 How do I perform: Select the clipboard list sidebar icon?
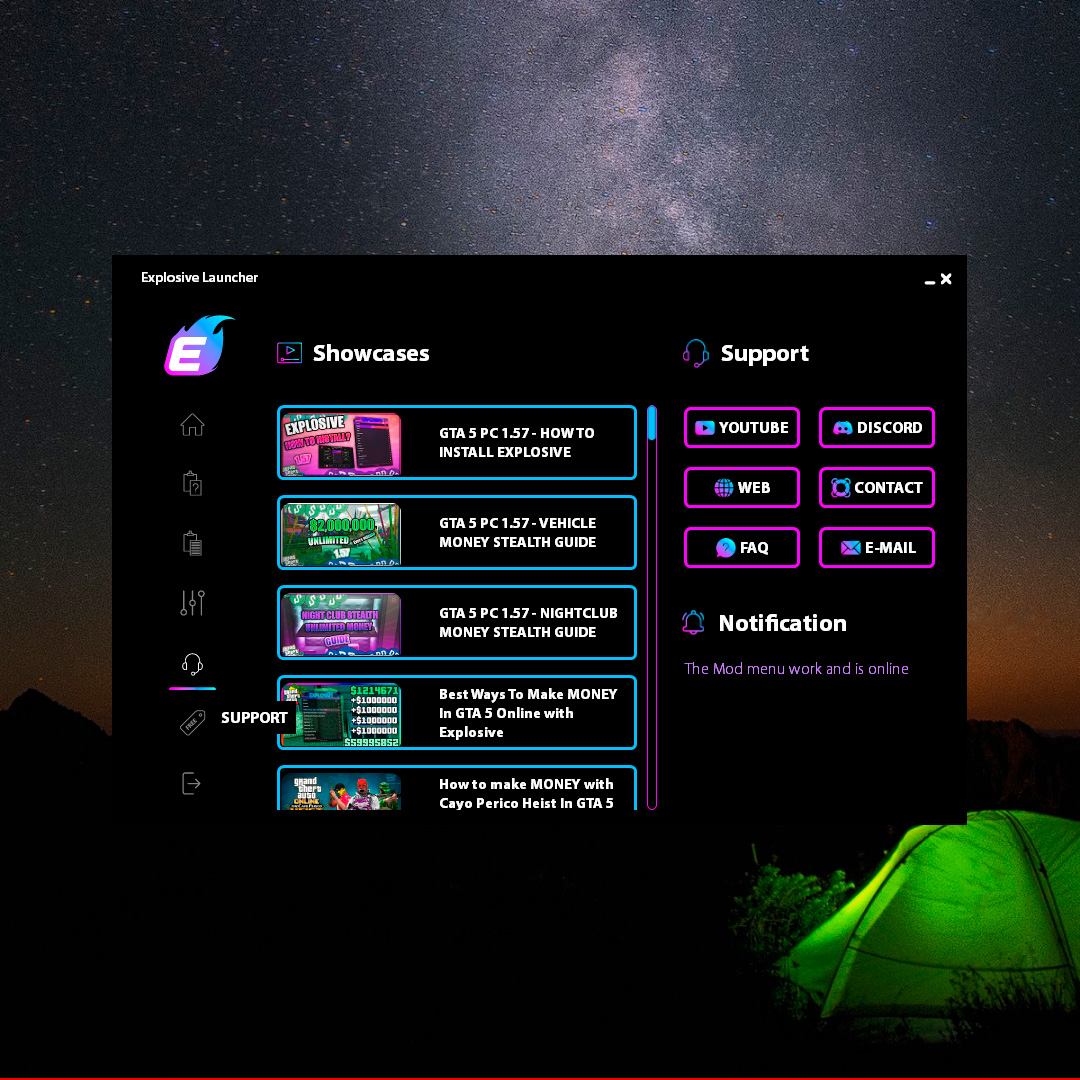coord(192,544)
